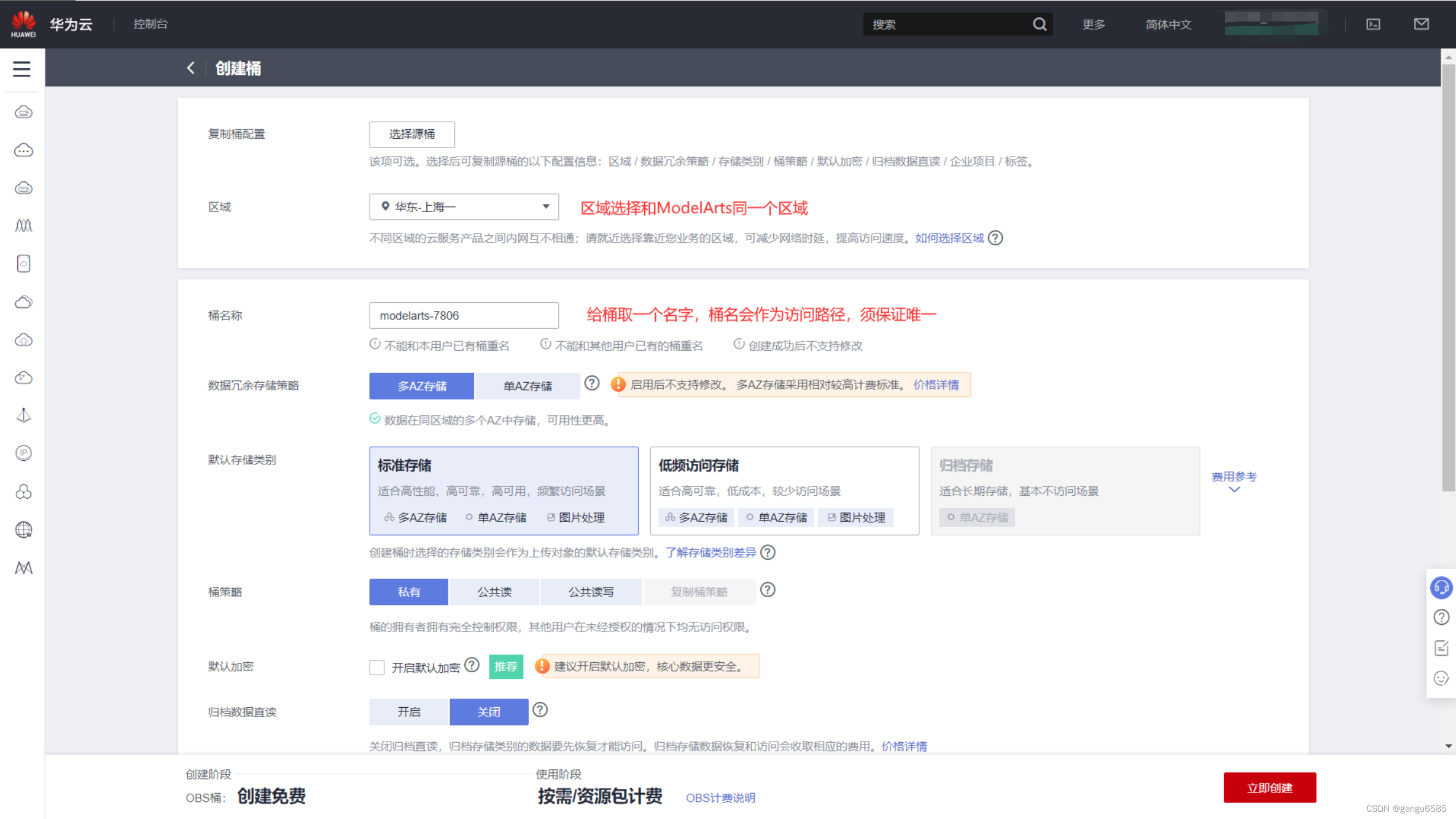
Task: Show help for bucket policy
Action: click(768, 590)
